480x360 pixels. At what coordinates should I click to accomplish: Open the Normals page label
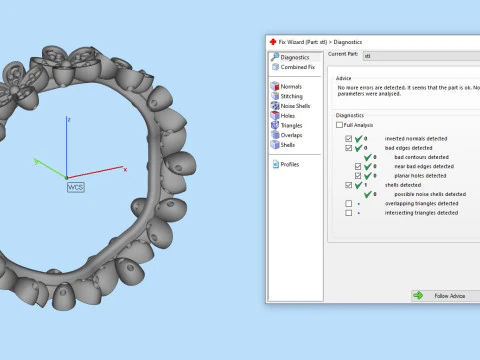tap(291, 86)
